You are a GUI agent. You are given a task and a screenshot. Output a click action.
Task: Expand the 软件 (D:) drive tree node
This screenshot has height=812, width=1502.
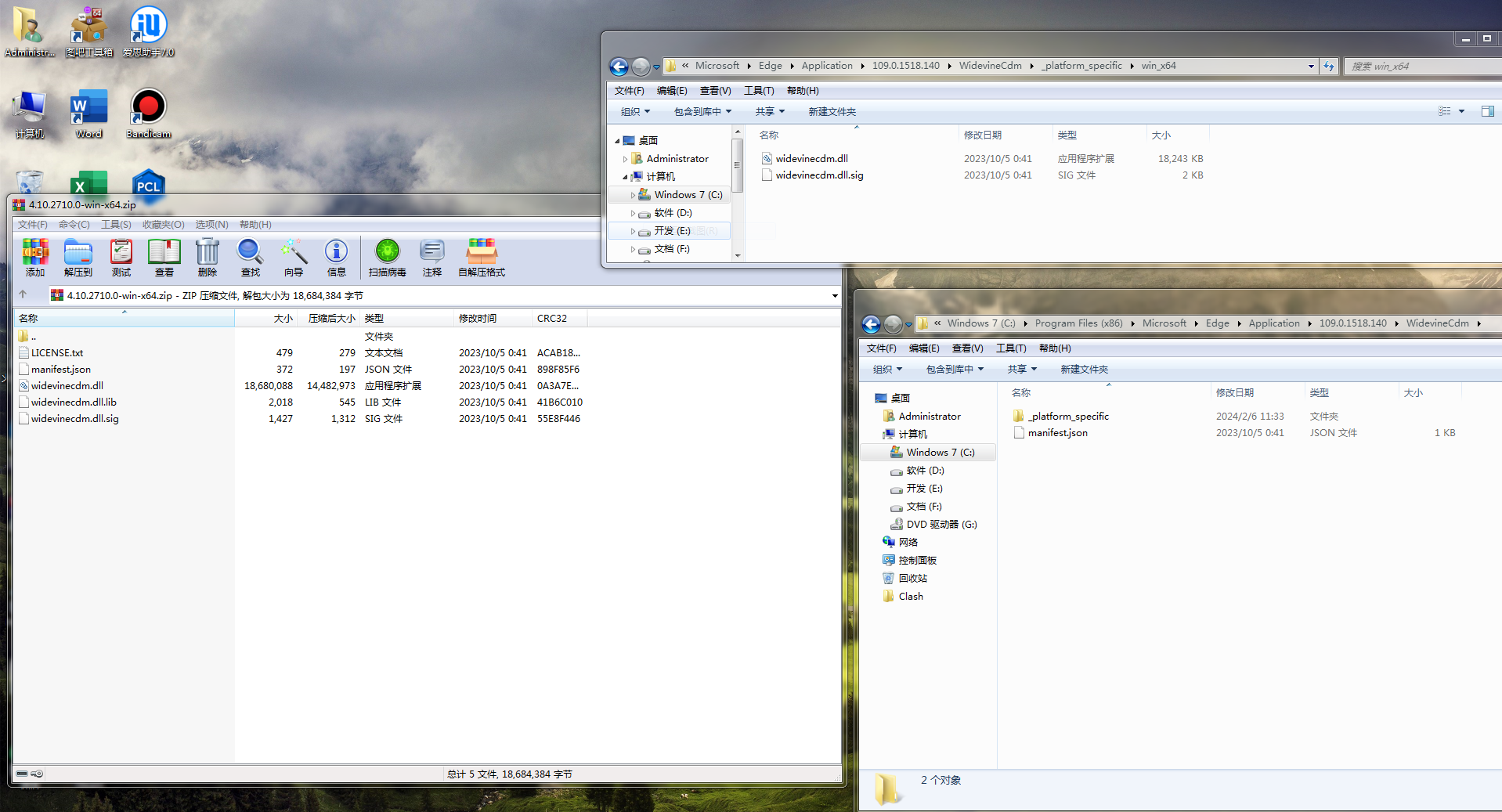tap(633, 213)
